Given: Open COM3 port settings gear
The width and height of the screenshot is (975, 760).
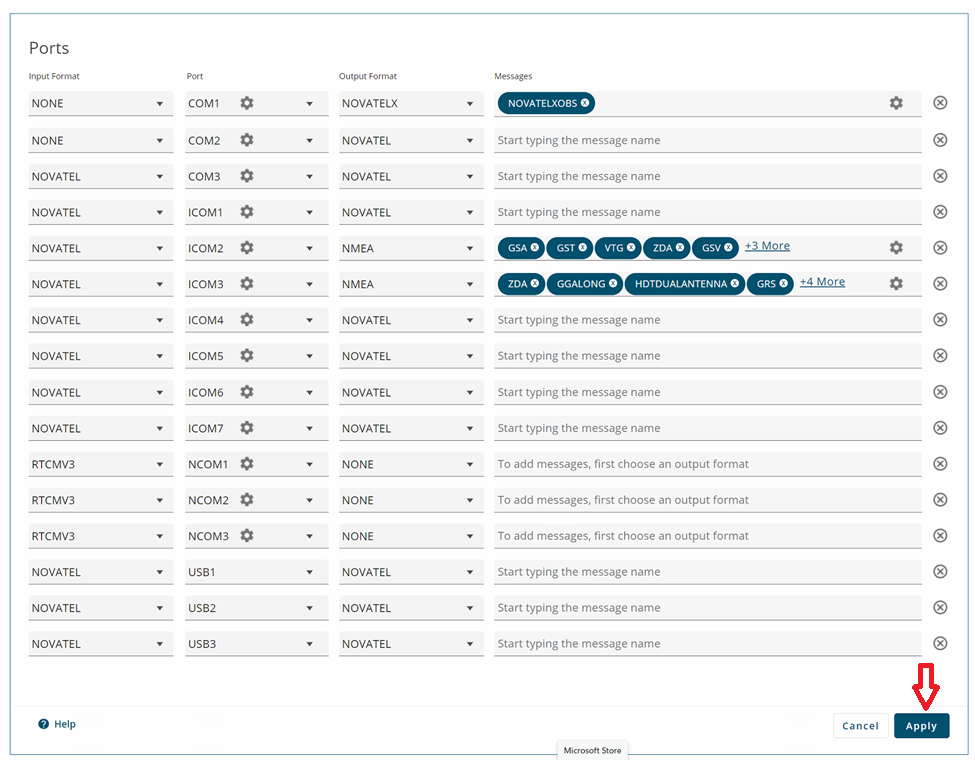Looking at the screenshot, I should coord(247,176).
